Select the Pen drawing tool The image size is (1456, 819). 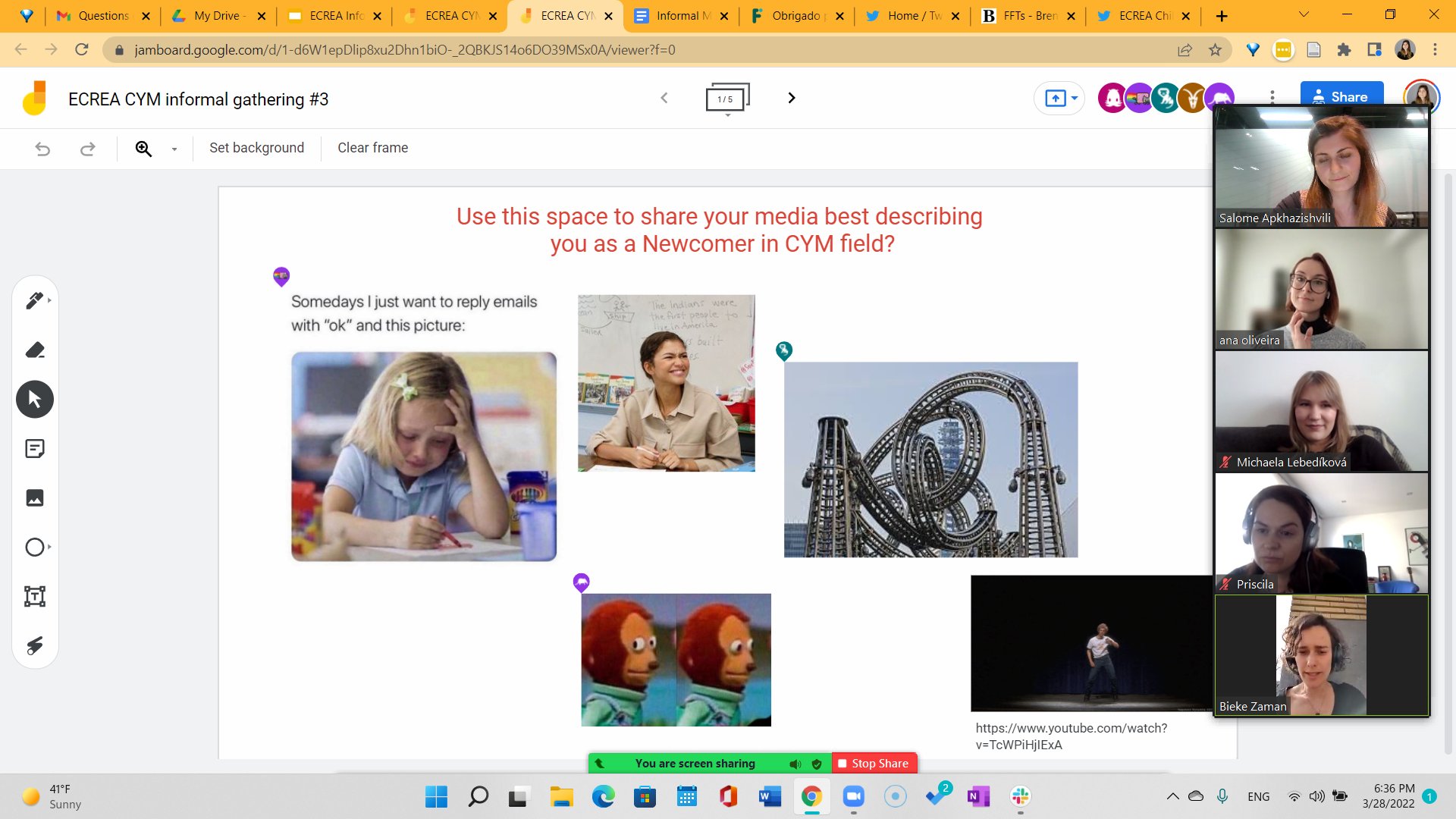(34, 300)
